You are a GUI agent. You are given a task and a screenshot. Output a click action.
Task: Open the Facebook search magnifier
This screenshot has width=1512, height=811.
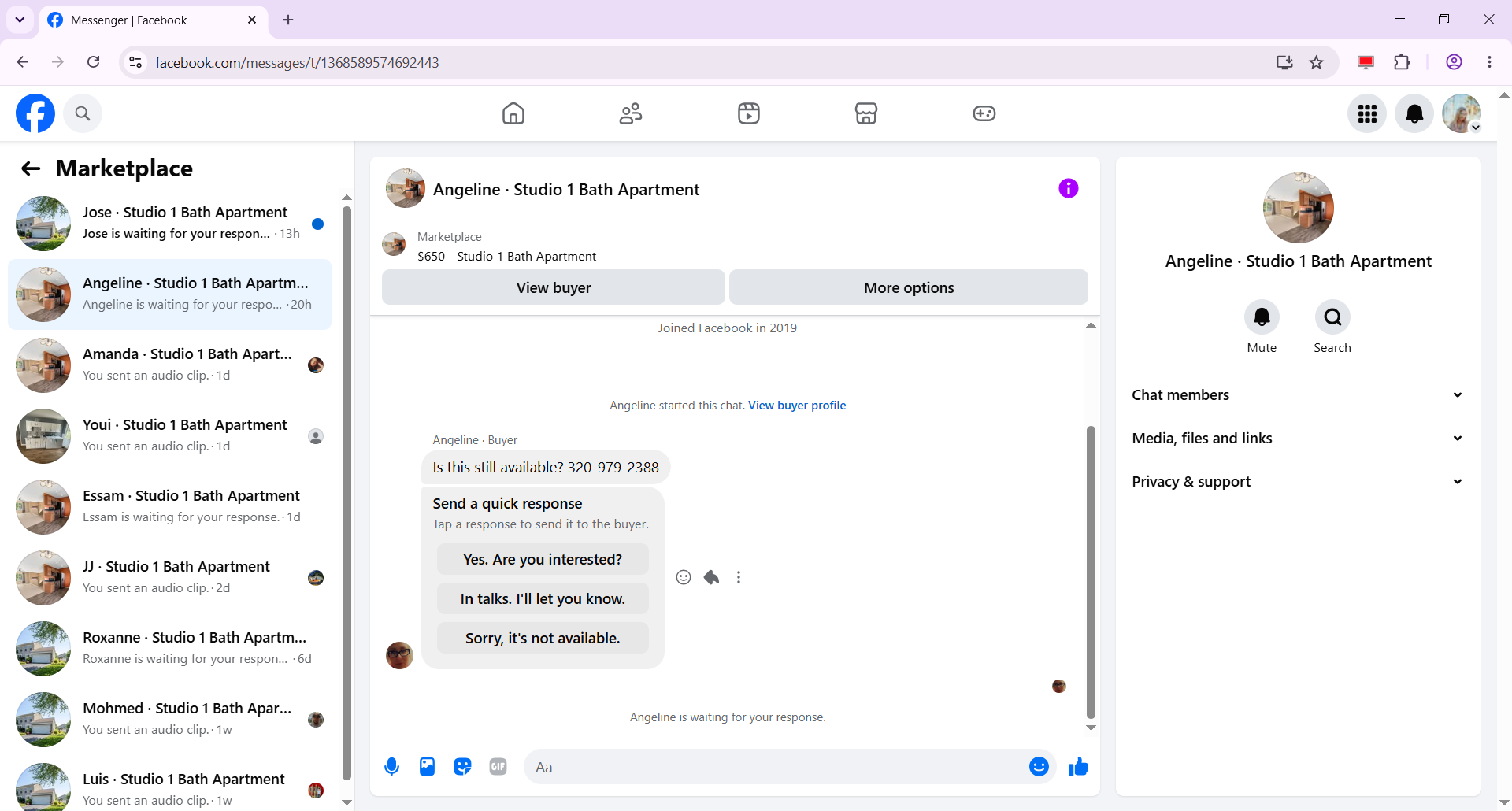pyautogui.click(x=83, y=113)
